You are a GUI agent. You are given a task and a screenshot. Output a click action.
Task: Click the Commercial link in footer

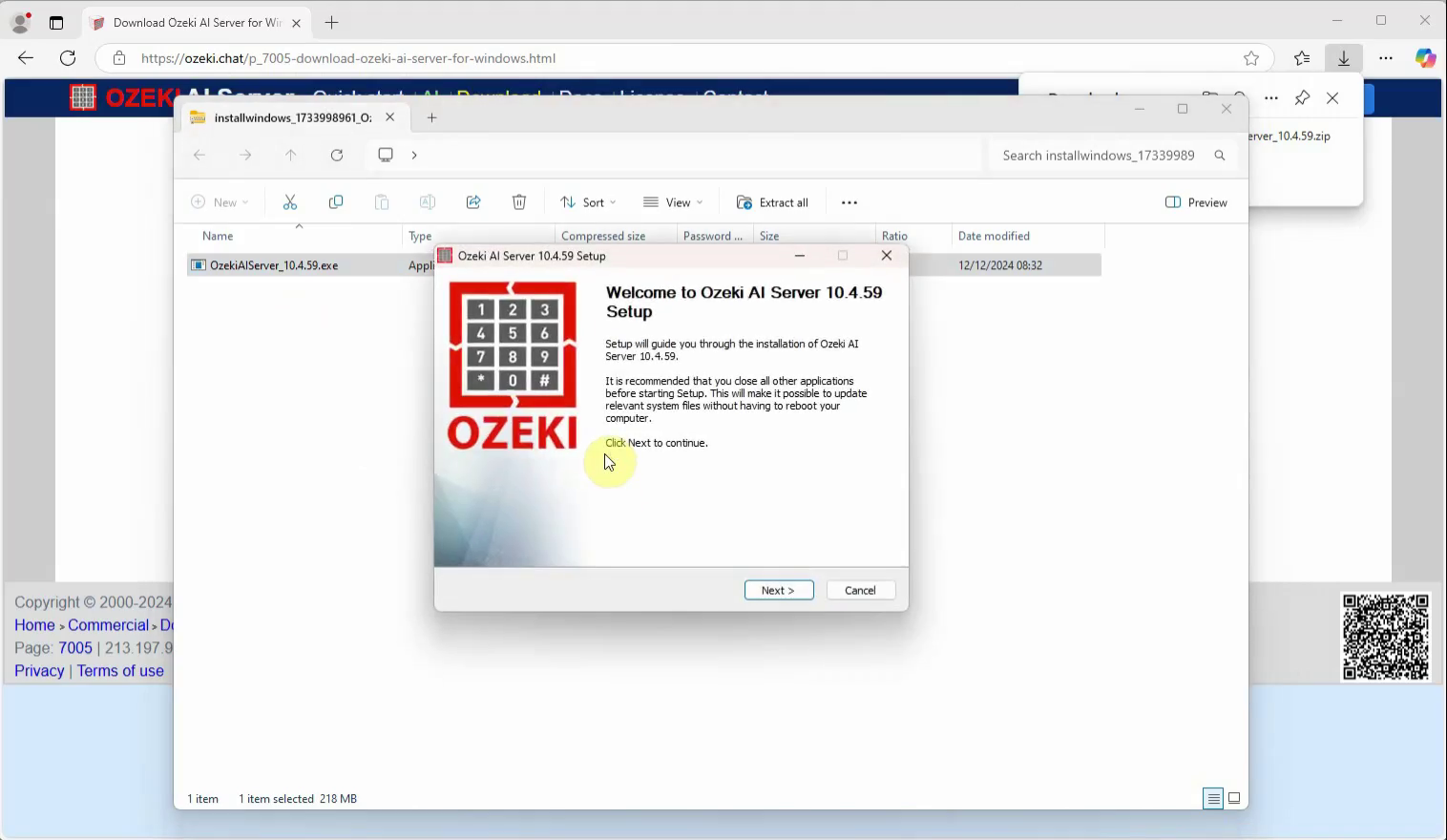click(x=108, y=625)
